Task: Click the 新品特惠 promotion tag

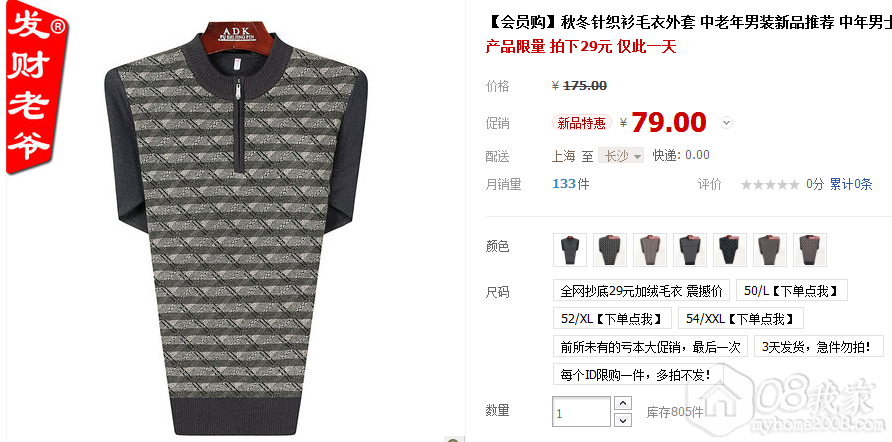Action: 581,123
